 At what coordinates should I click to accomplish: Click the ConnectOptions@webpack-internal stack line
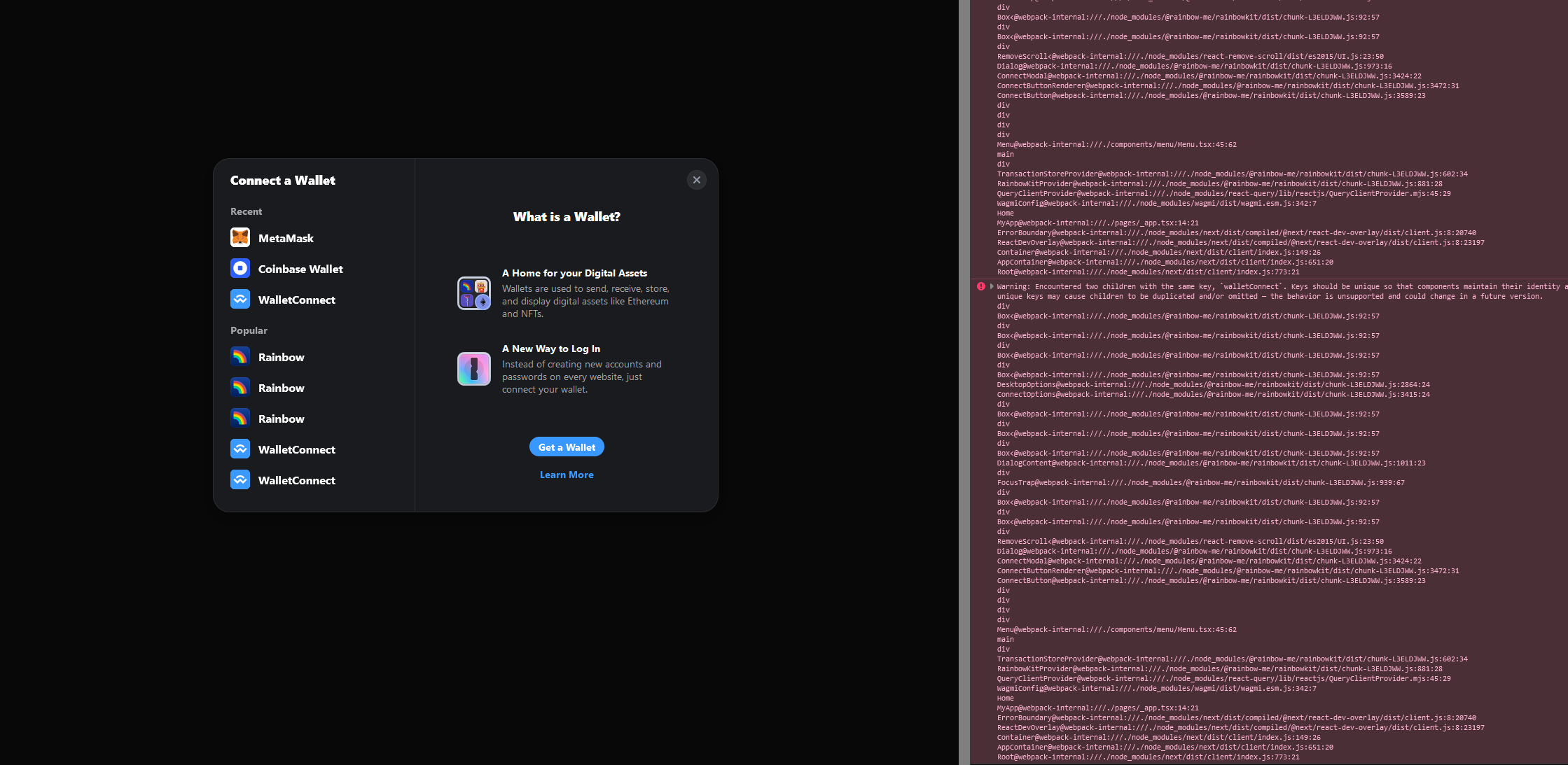[x=1213, y=394]
